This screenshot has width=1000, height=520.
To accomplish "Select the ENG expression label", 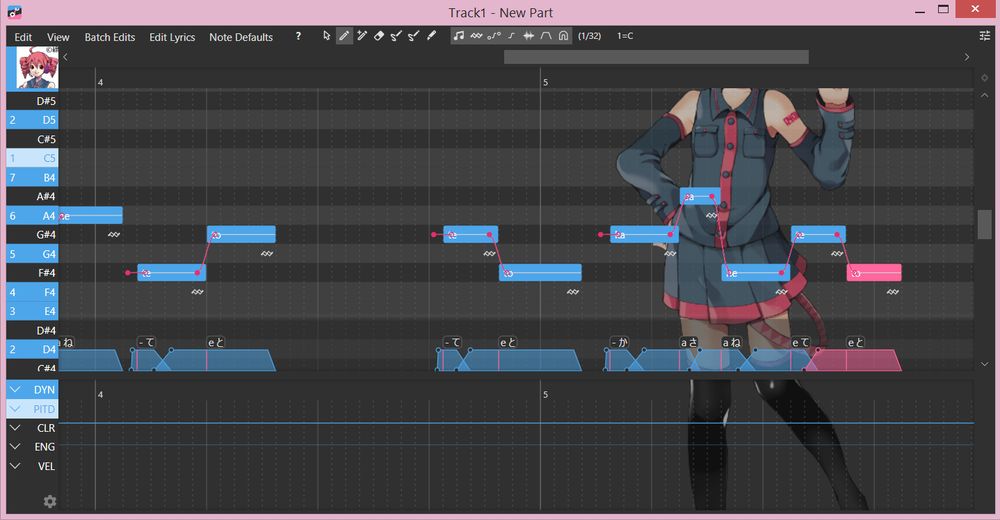I will tap(45, 447).
